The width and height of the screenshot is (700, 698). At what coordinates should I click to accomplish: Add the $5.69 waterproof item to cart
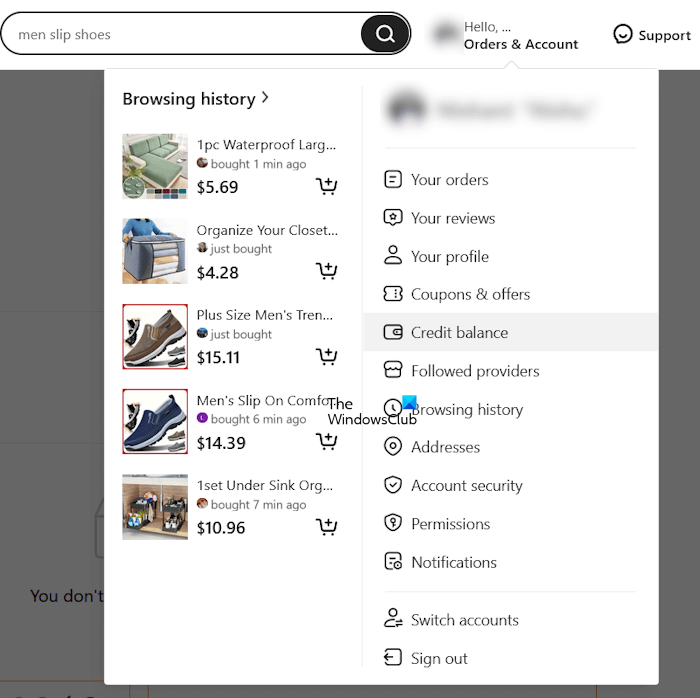[x=326, y=187]
